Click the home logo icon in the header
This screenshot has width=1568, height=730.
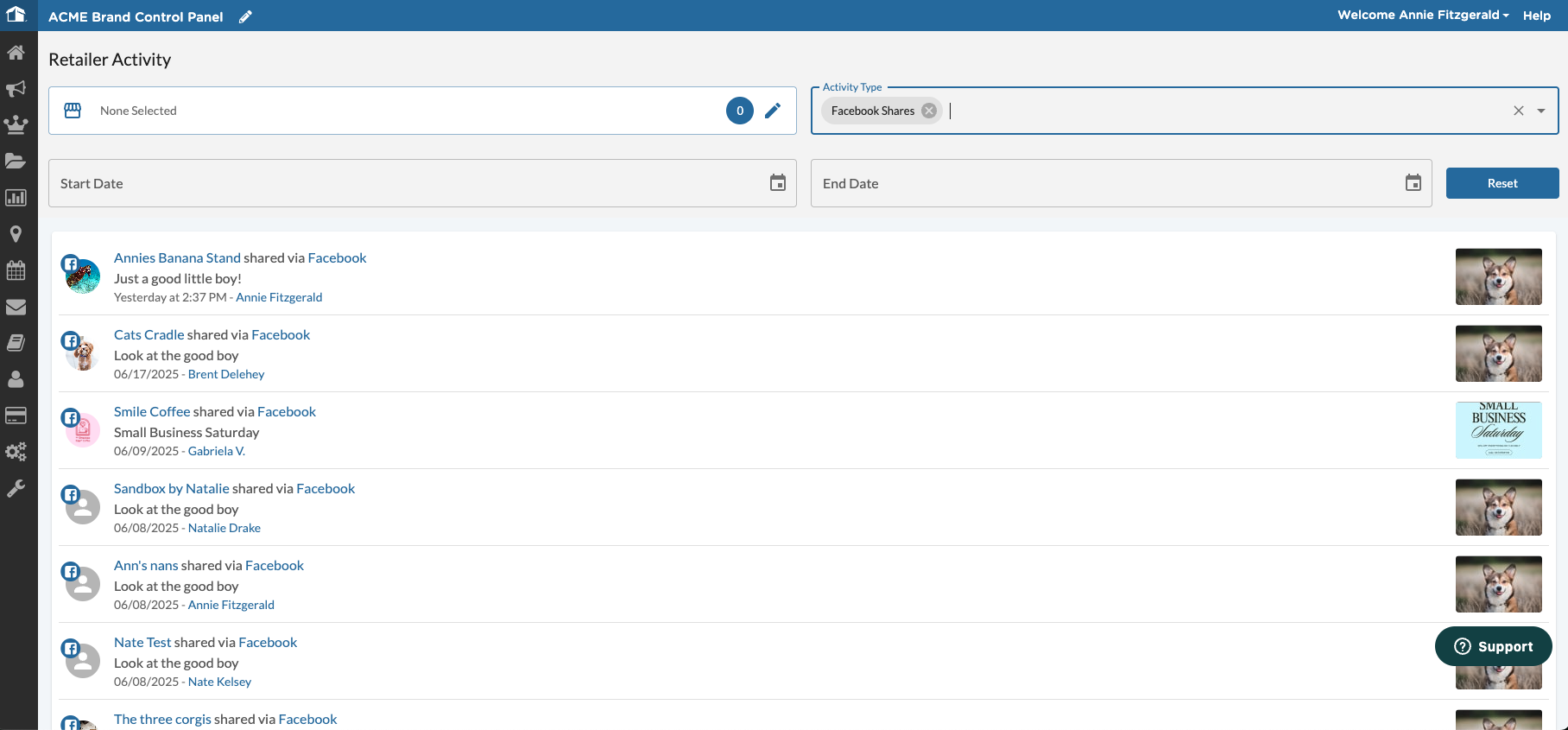pos(16,13)
